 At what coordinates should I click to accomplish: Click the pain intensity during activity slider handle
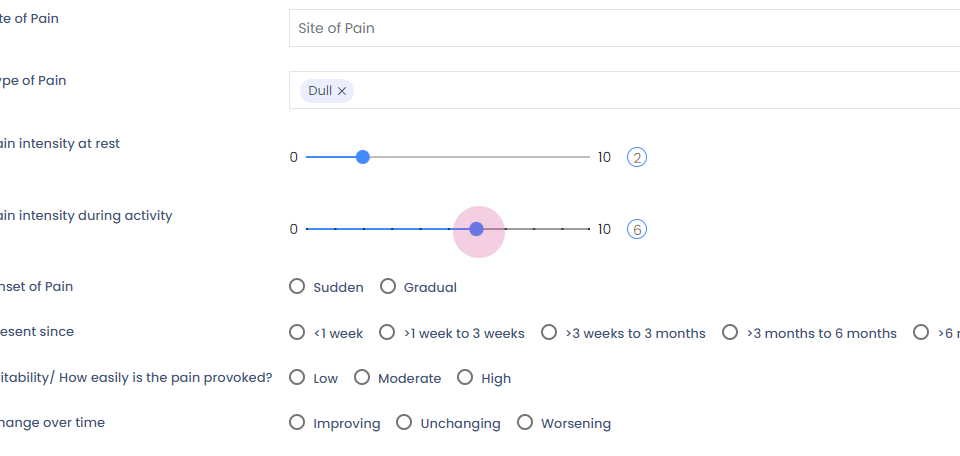[477, 229]
